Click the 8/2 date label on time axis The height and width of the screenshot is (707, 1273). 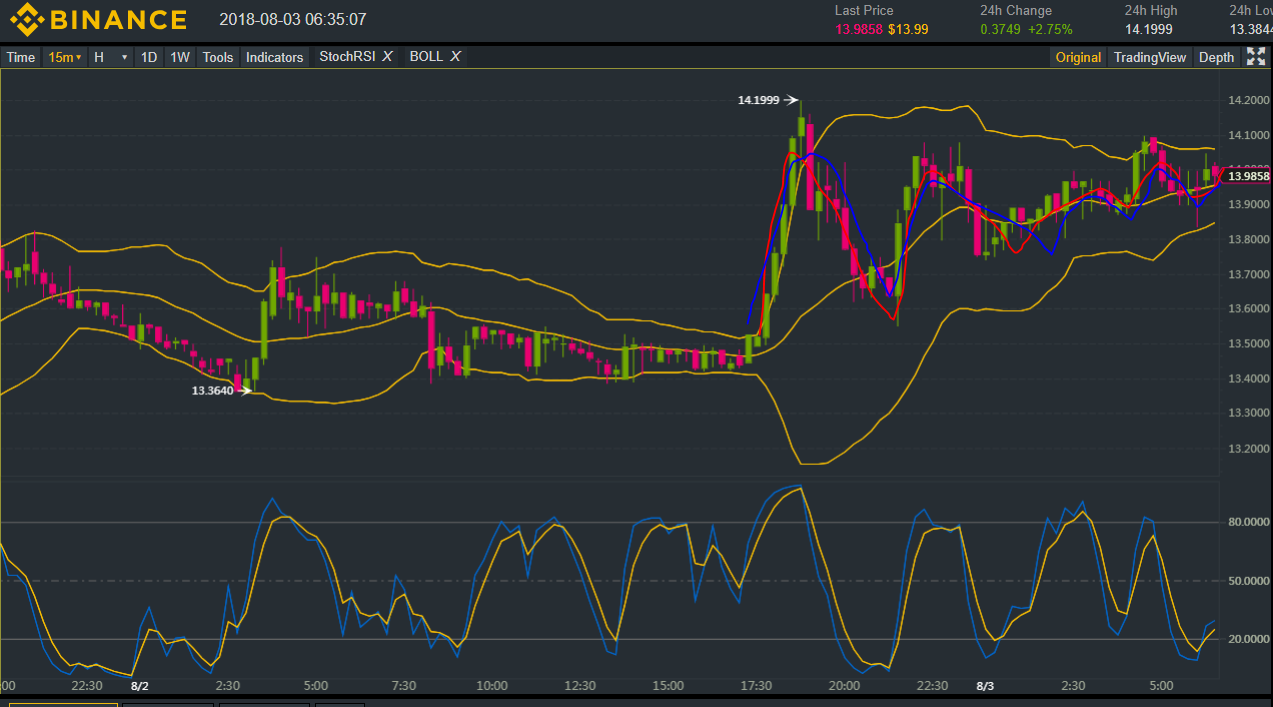(140, 686)
